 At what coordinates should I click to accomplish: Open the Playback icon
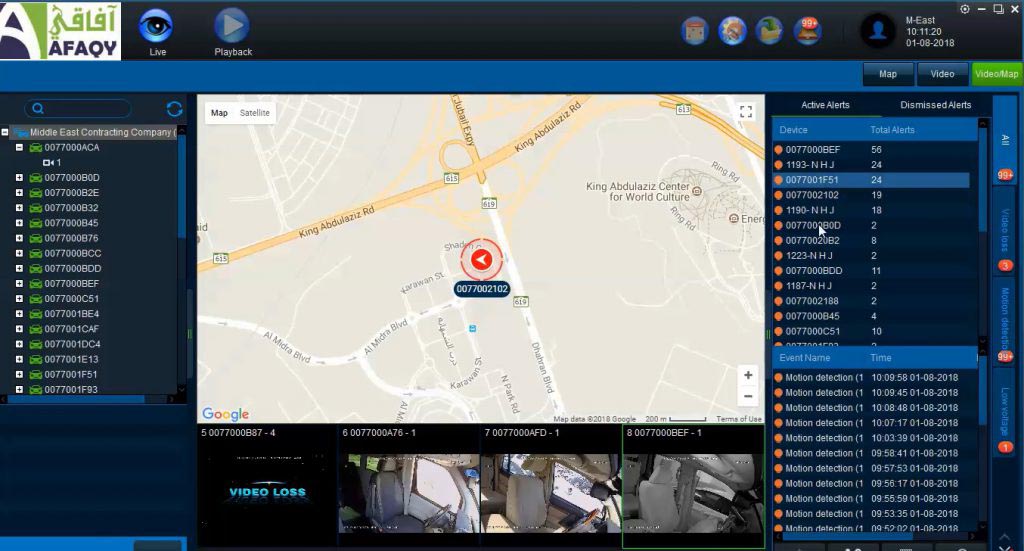pos(232,25)
